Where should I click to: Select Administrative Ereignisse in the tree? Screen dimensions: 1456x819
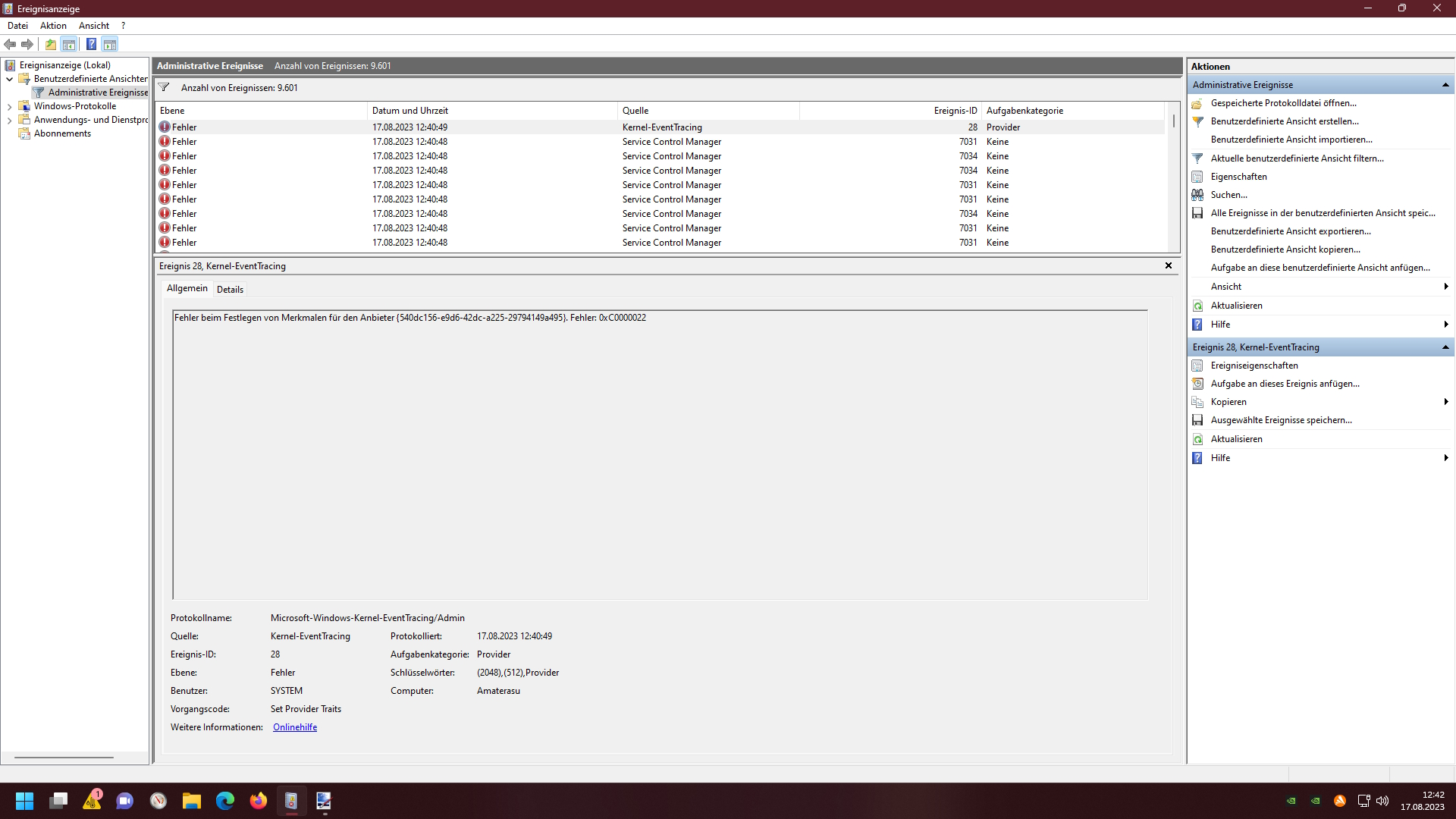click(x=98, y=93)
